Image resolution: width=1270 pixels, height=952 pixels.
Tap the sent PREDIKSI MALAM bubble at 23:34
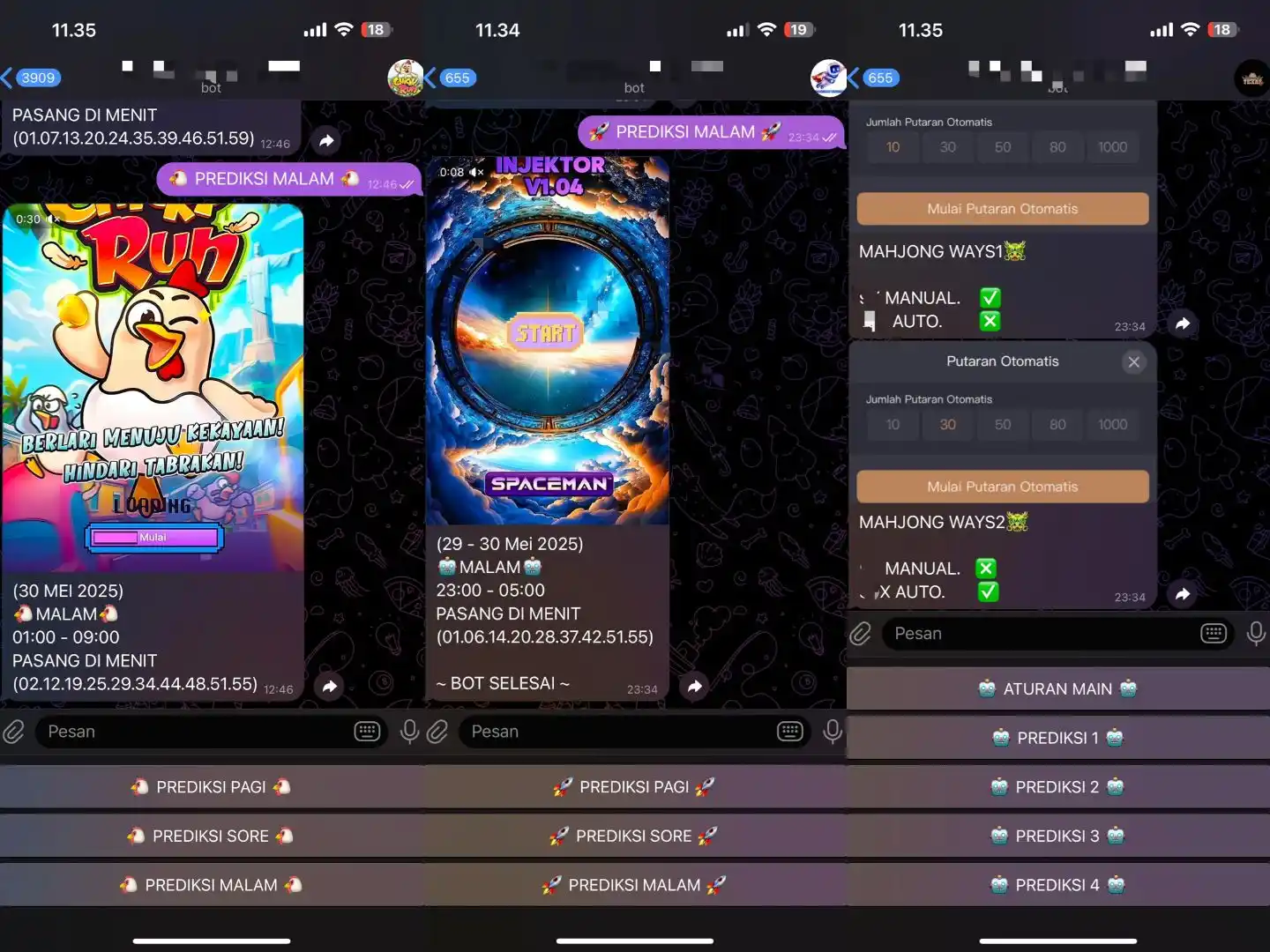(x=711, y=132)
